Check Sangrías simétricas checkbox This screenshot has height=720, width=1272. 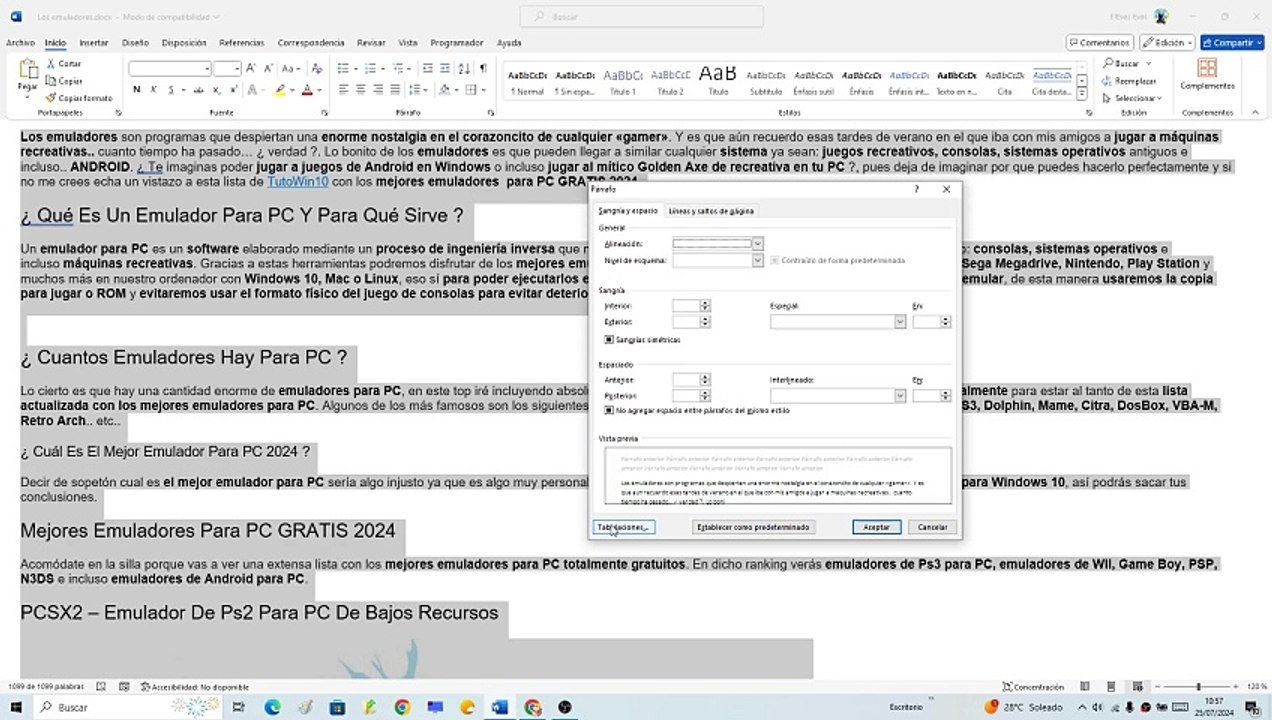click(x=609, y=340)
